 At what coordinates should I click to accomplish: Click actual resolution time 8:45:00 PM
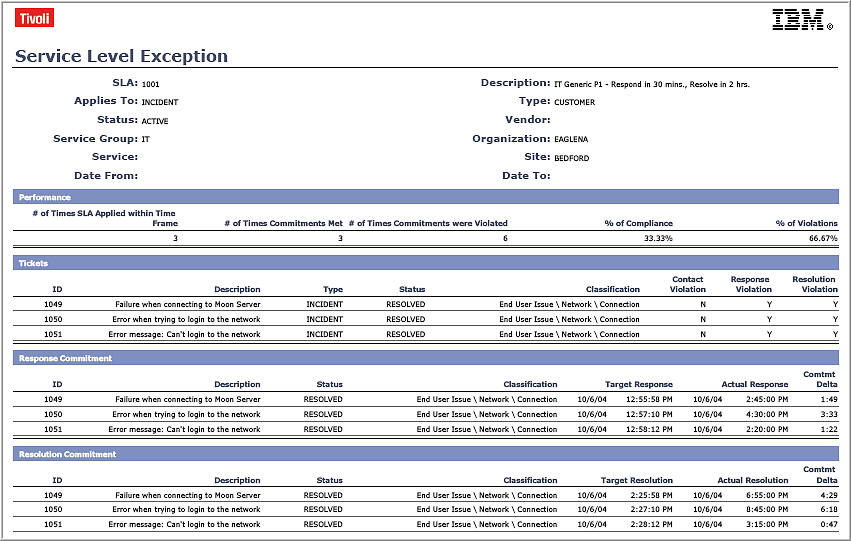point(767,510)
